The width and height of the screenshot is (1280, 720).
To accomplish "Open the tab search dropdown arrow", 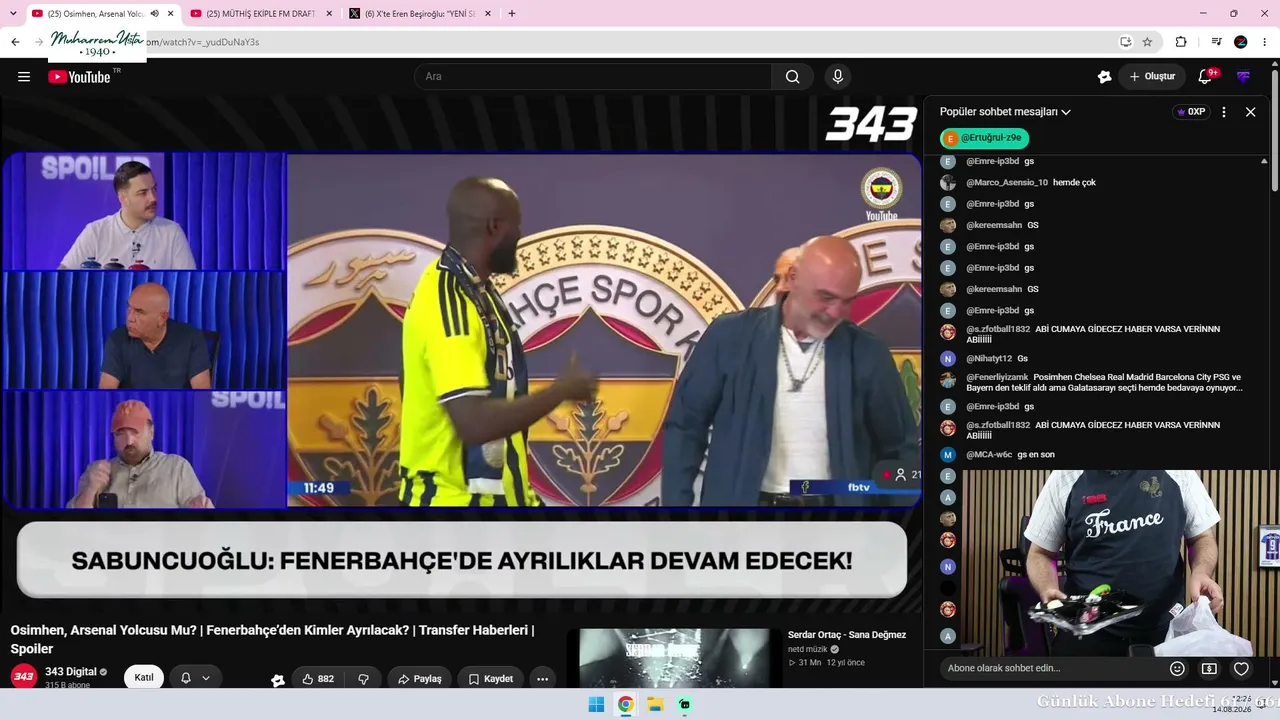I will (x=13, y=13).
